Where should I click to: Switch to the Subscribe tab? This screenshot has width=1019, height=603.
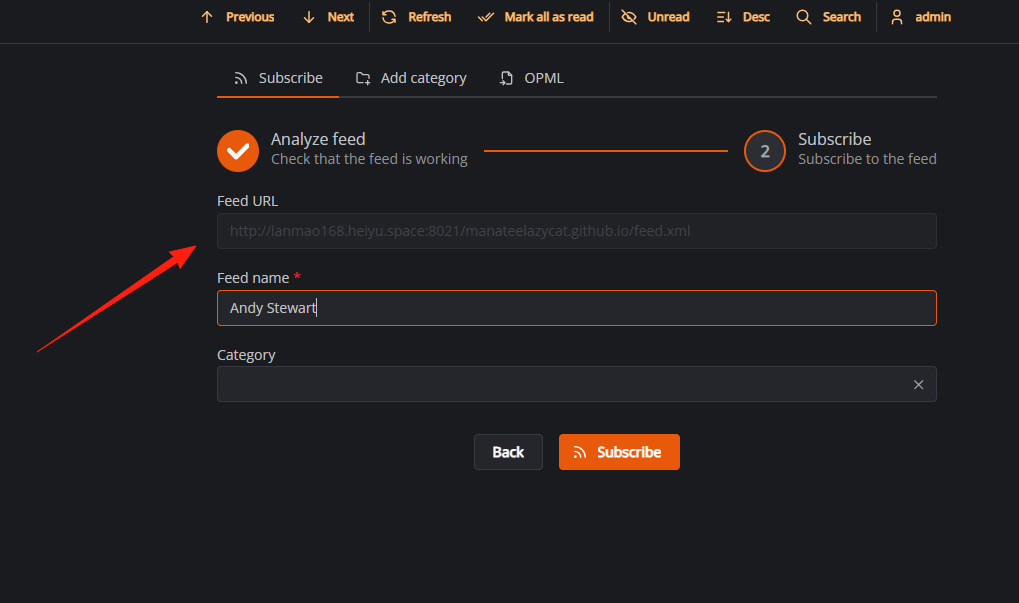point(277,78)
